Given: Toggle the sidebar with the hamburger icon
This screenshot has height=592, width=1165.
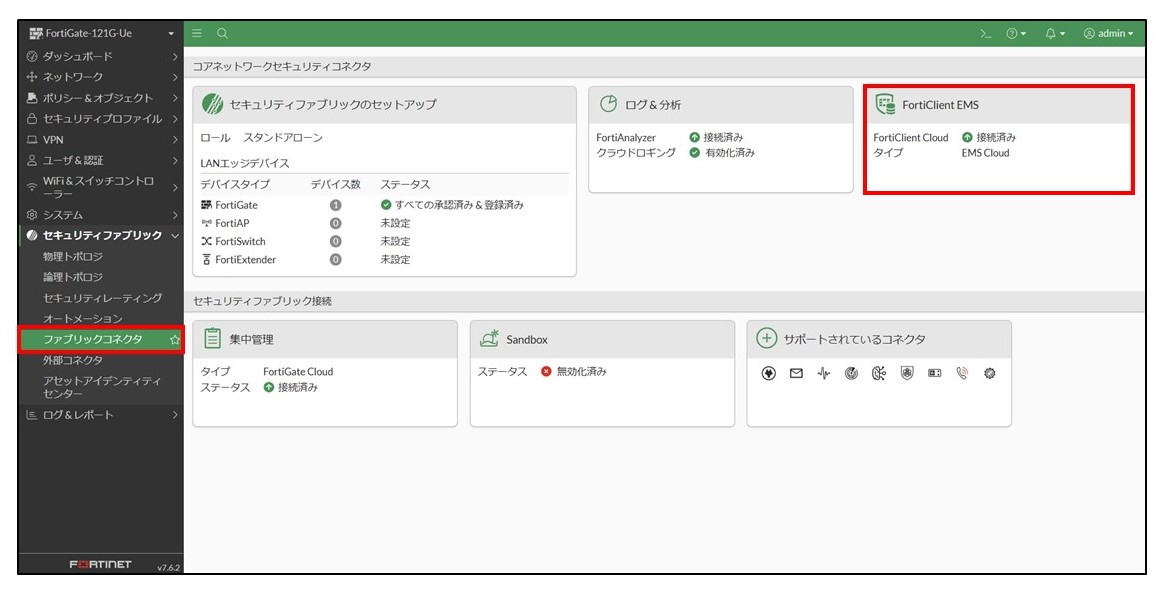Looking at the screenshot, I should 197,33.
